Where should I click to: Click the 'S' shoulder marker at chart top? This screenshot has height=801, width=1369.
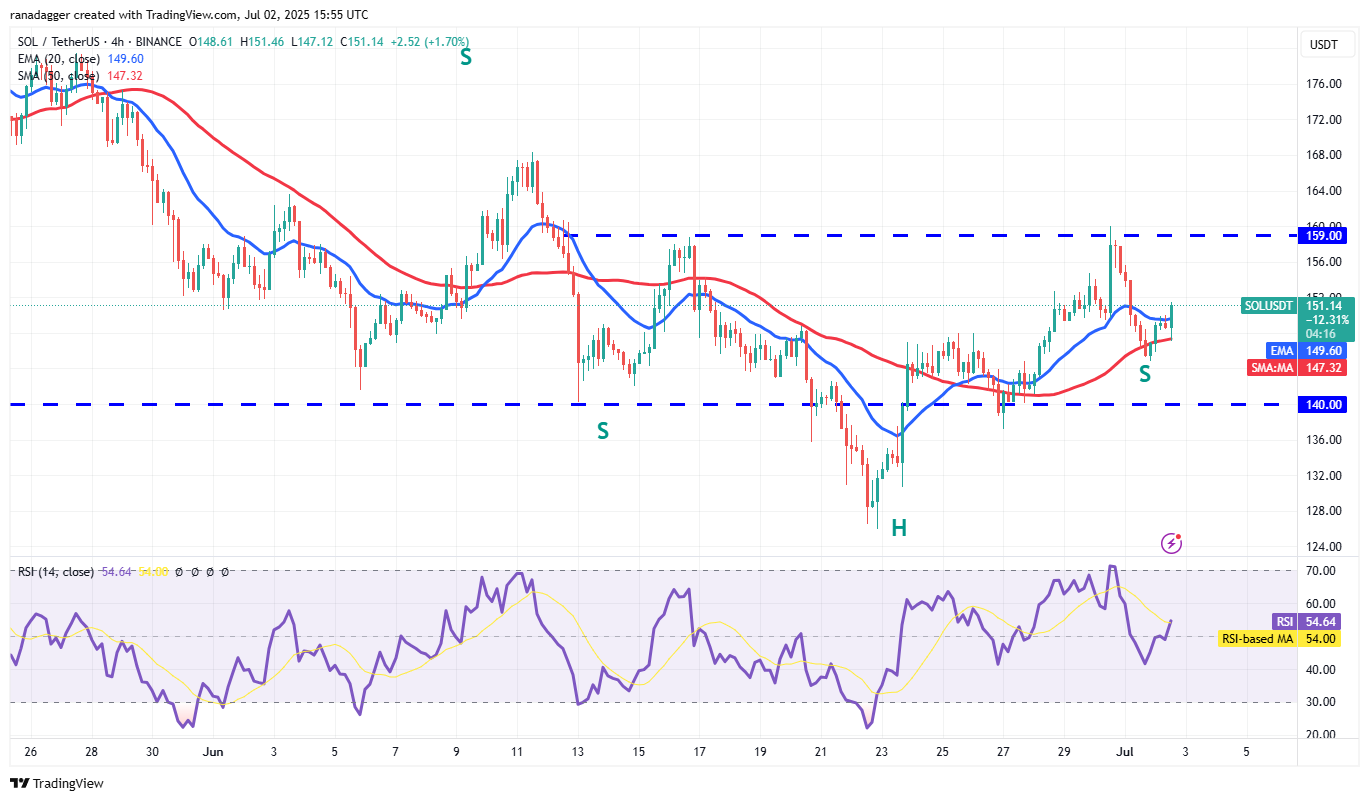(466, 58)
